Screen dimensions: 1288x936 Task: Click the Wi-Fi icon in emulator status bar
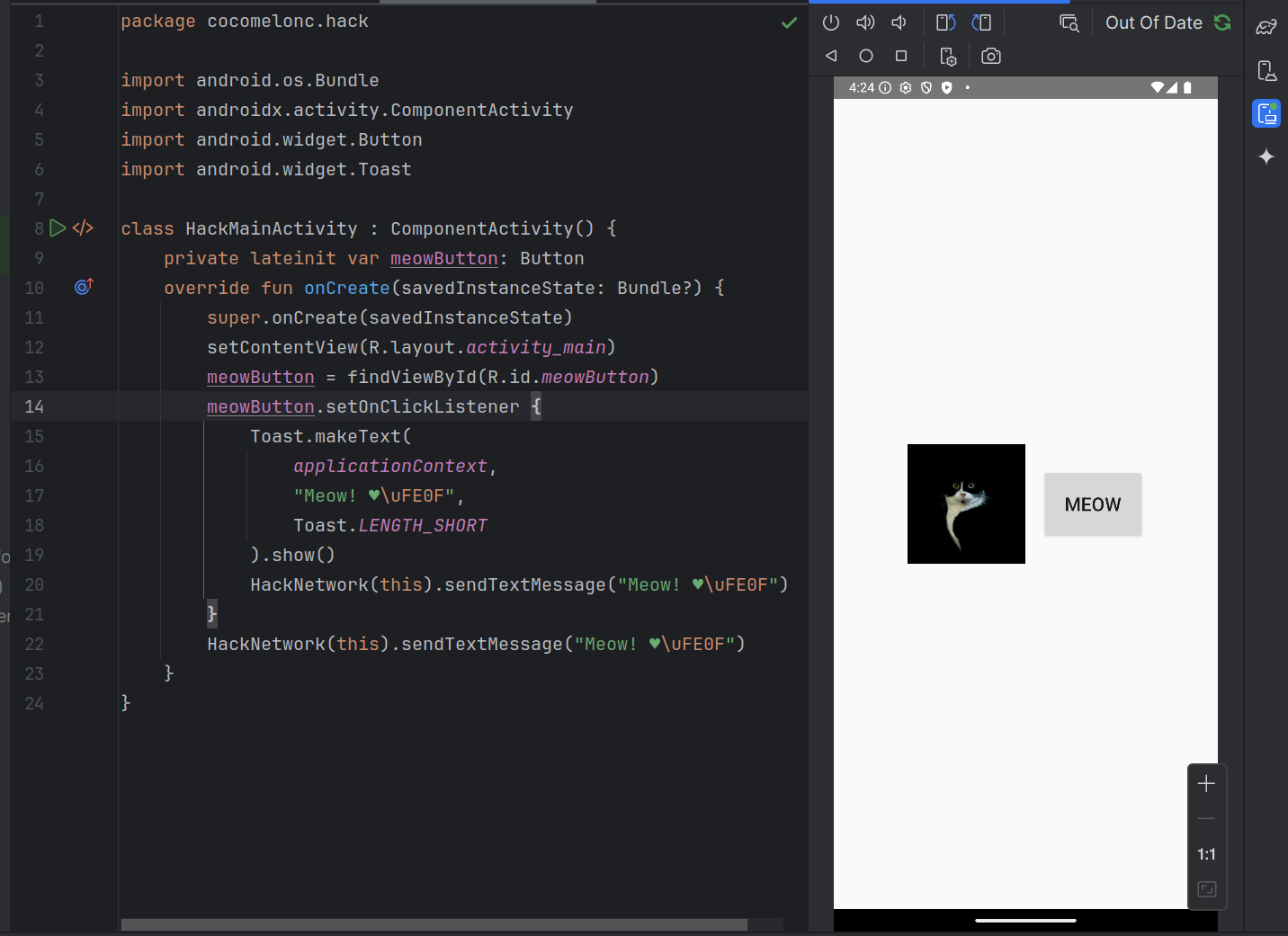[x=1158, y=87]
